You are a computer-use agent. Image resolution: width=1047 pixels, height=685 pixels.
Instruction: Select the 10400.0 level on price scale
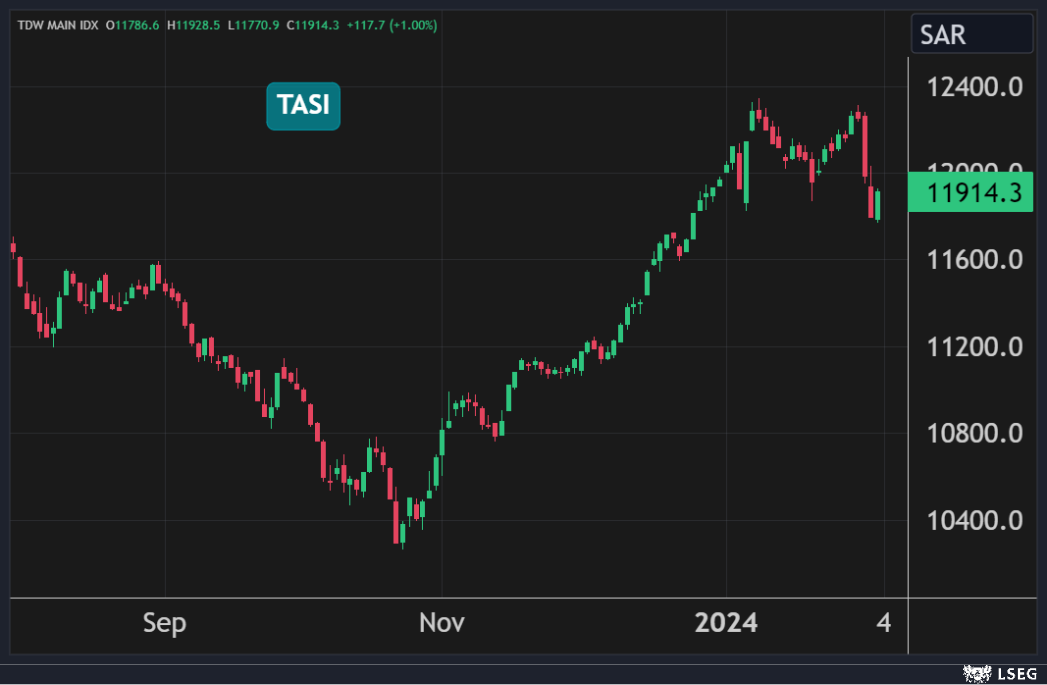tap(975, 521)
